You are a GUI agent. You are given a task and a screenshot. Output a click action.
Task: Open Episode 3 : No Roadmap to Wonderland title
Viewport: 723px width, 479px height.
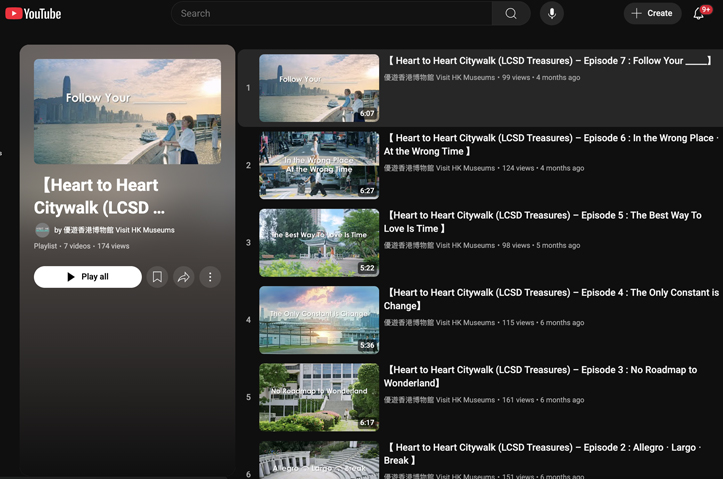coord(540,377)
